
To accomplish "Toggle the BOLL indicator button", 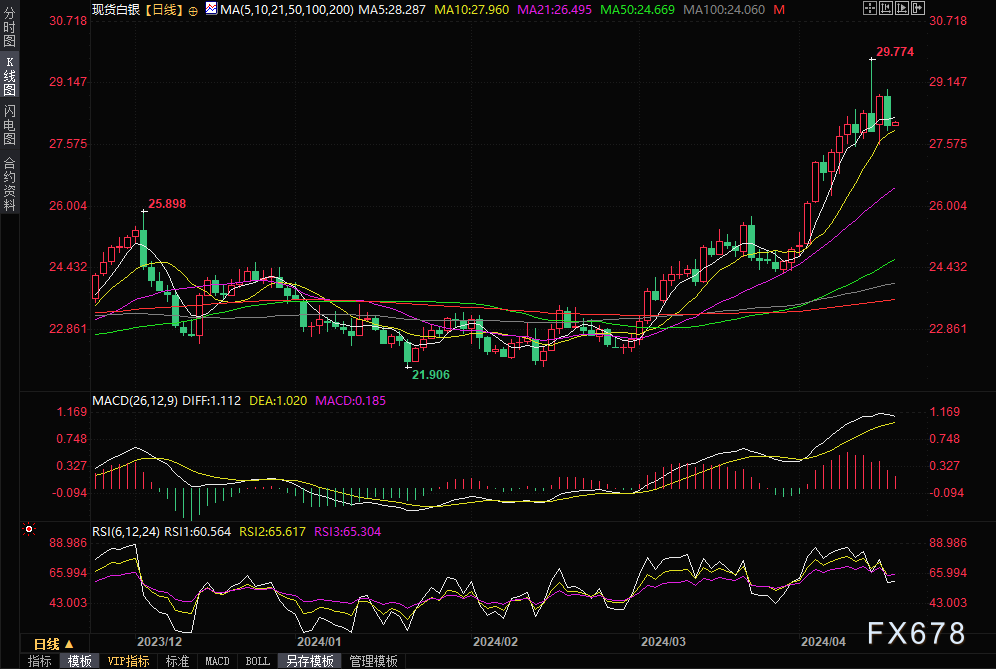I will pos(257,661).
